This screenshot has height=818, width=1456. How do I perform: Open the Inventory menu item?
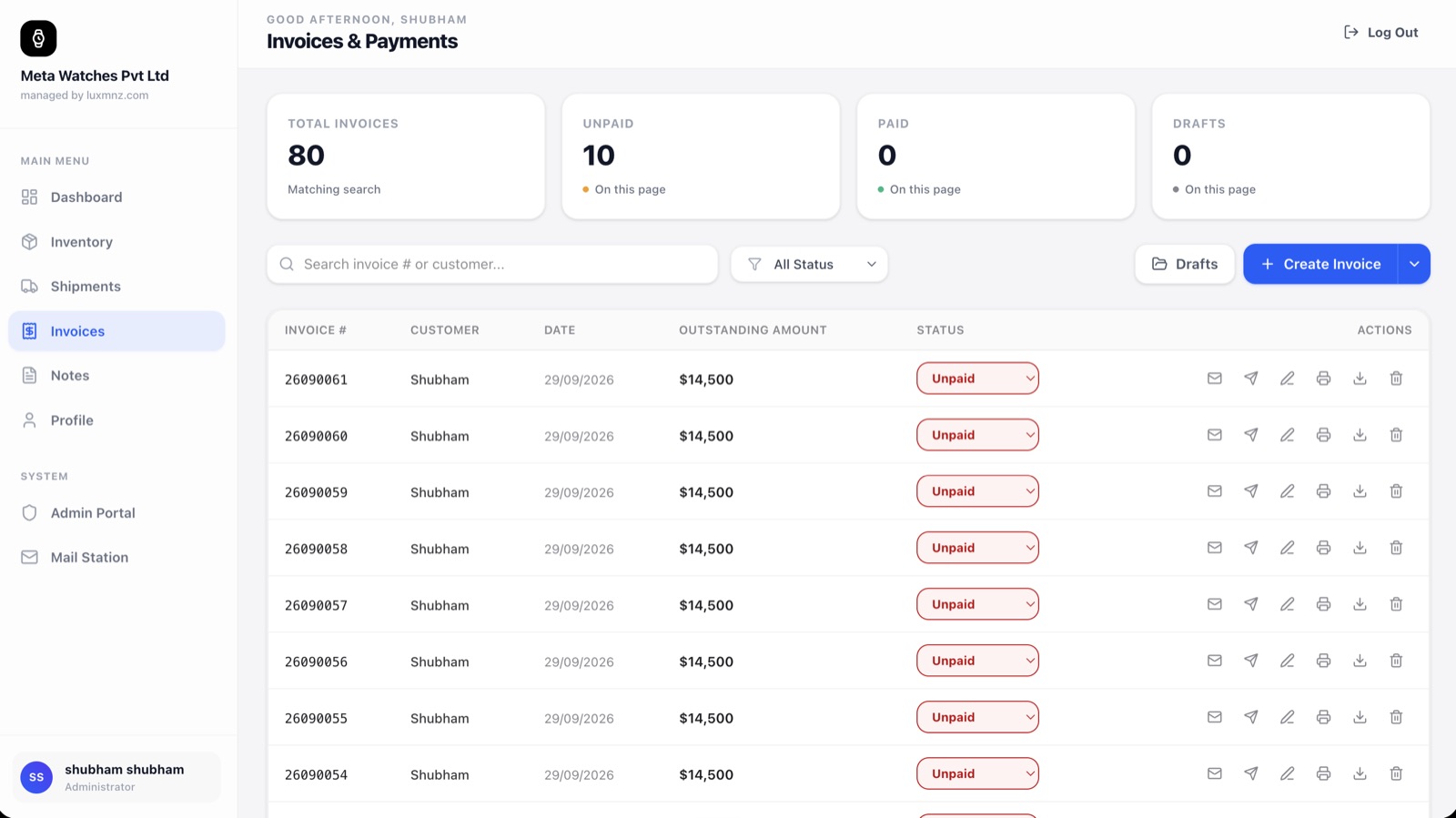116,242
